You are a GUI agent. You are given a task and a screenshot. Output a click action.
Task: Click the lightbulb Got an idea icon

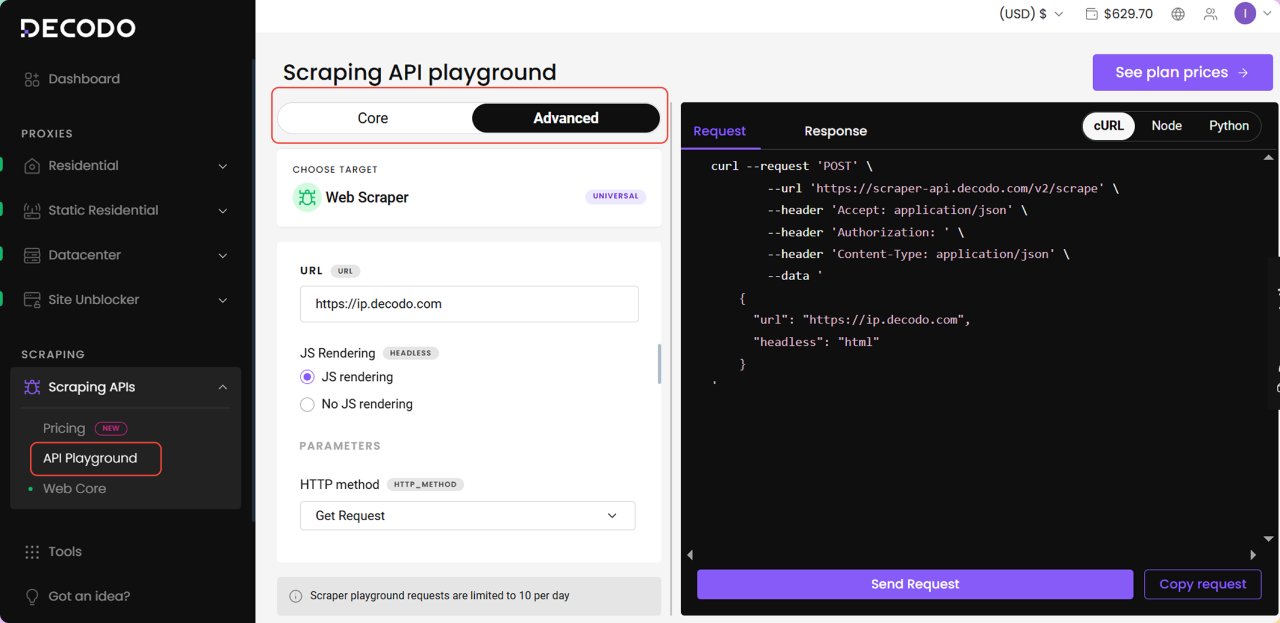click(x=32, y=597)
